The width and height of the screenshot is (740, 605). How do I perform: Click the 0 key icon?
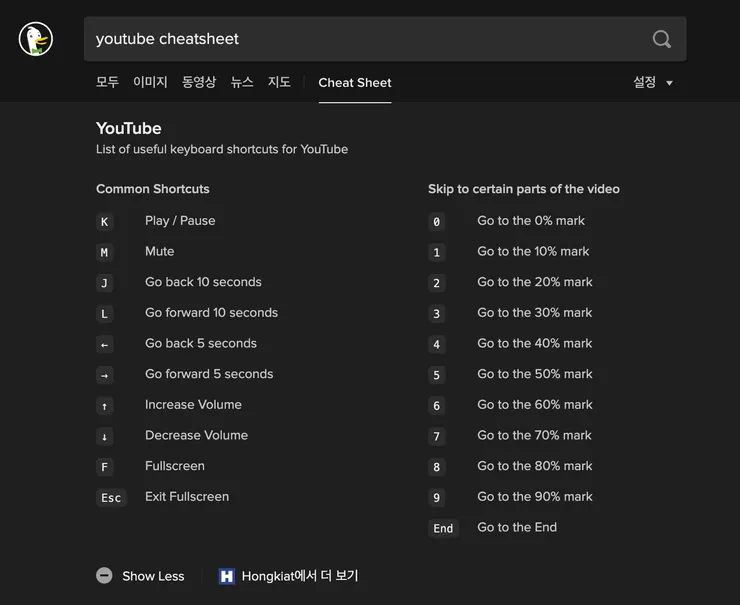pos(437,222)
